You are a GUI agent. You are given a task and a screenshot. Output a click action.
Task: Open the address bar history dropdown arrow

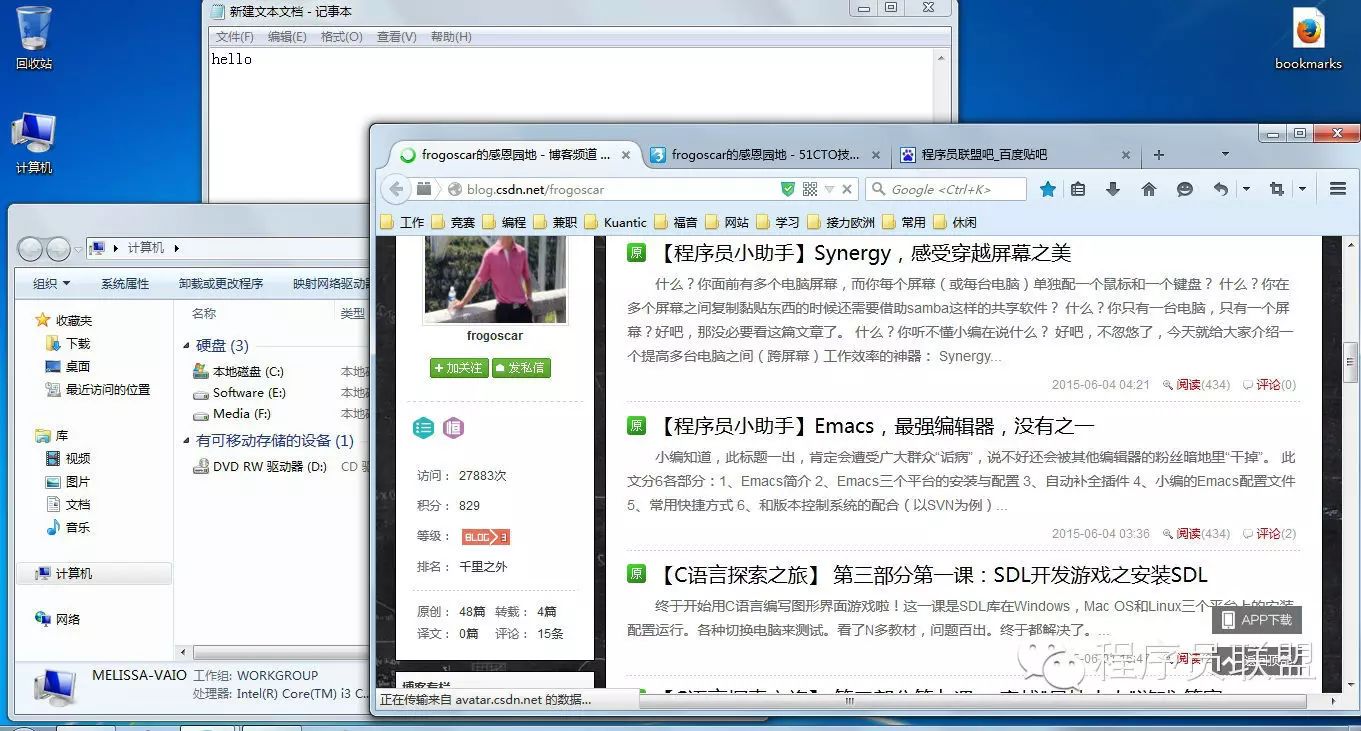coord(829,189)
